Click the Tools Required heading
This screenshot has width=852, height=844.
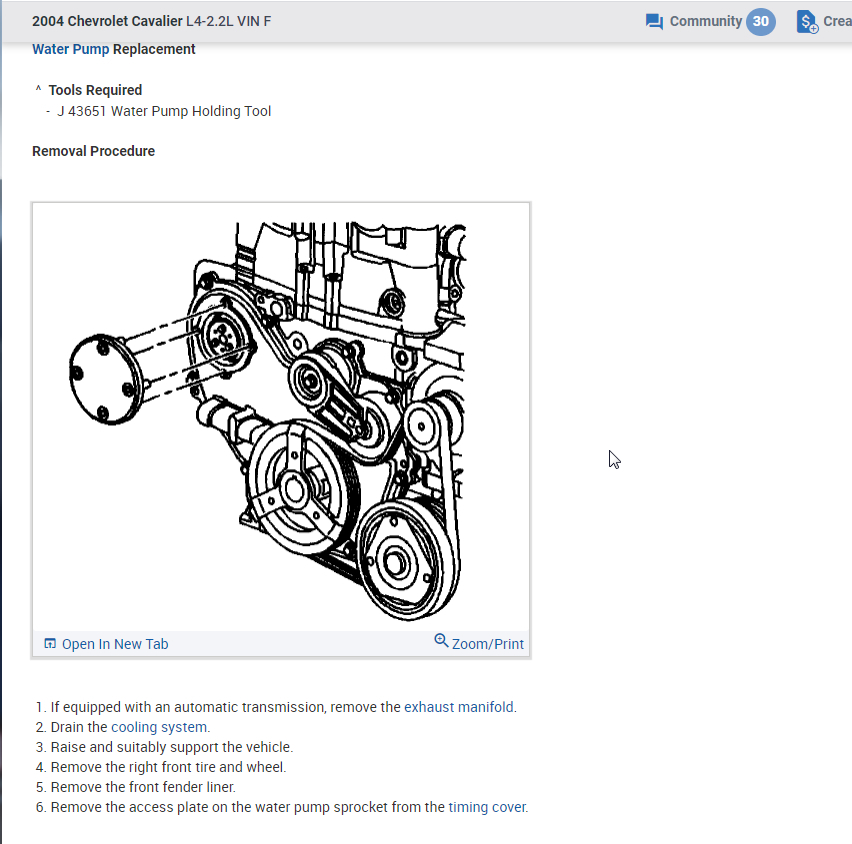(x=95, y=90)
